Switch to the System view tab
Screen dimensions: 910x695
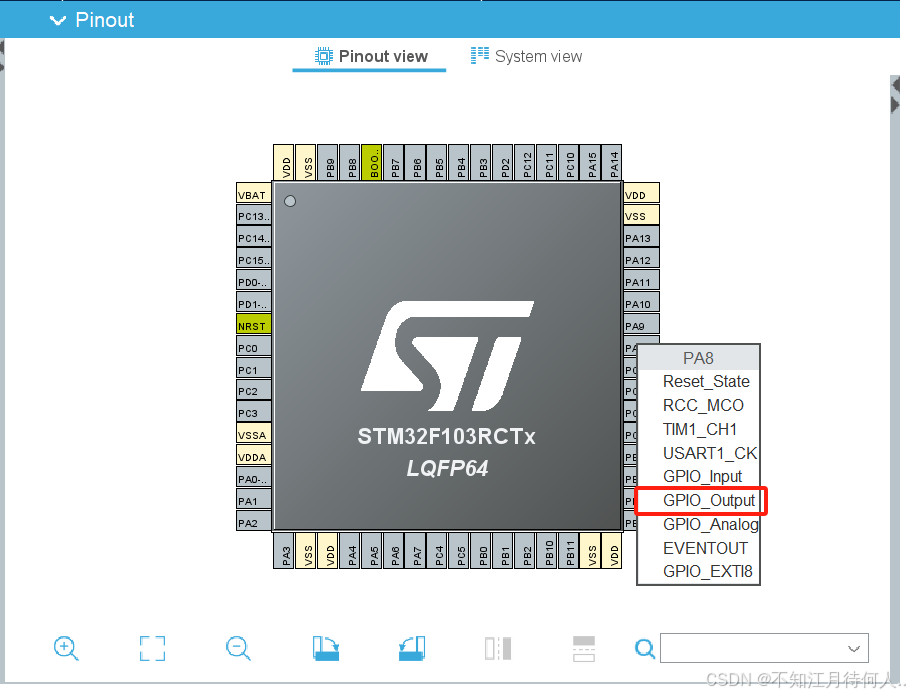click(x=526, y=56)
